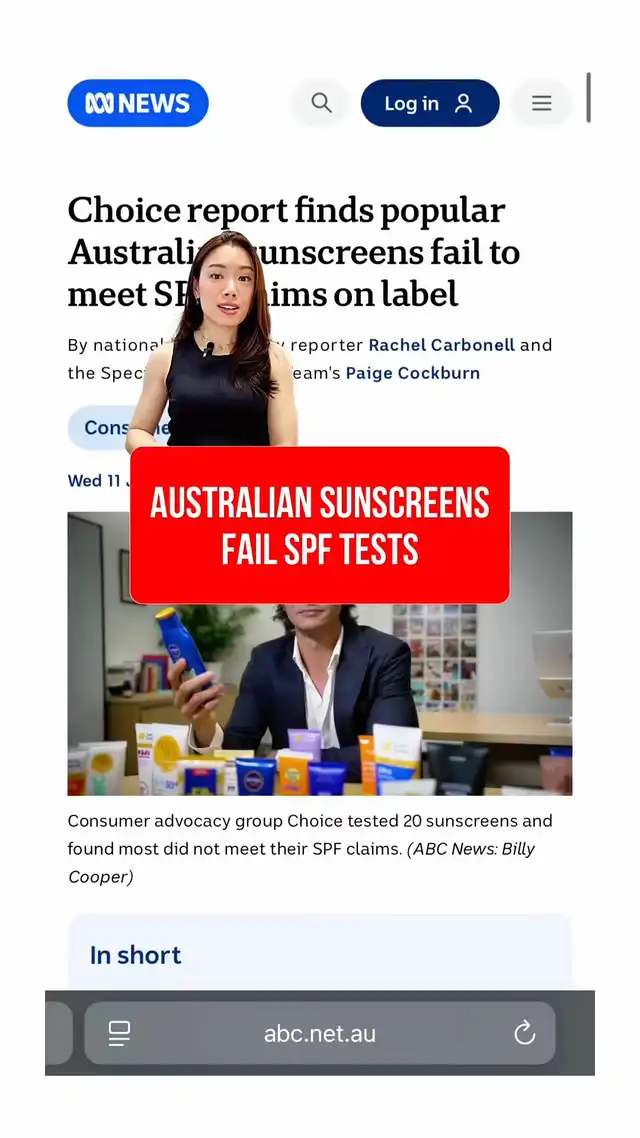Image resolution: width=640 pixels, height=1138 pixels.
Task: Open Rachel Carbonell author link
Action: pos(442,345)
